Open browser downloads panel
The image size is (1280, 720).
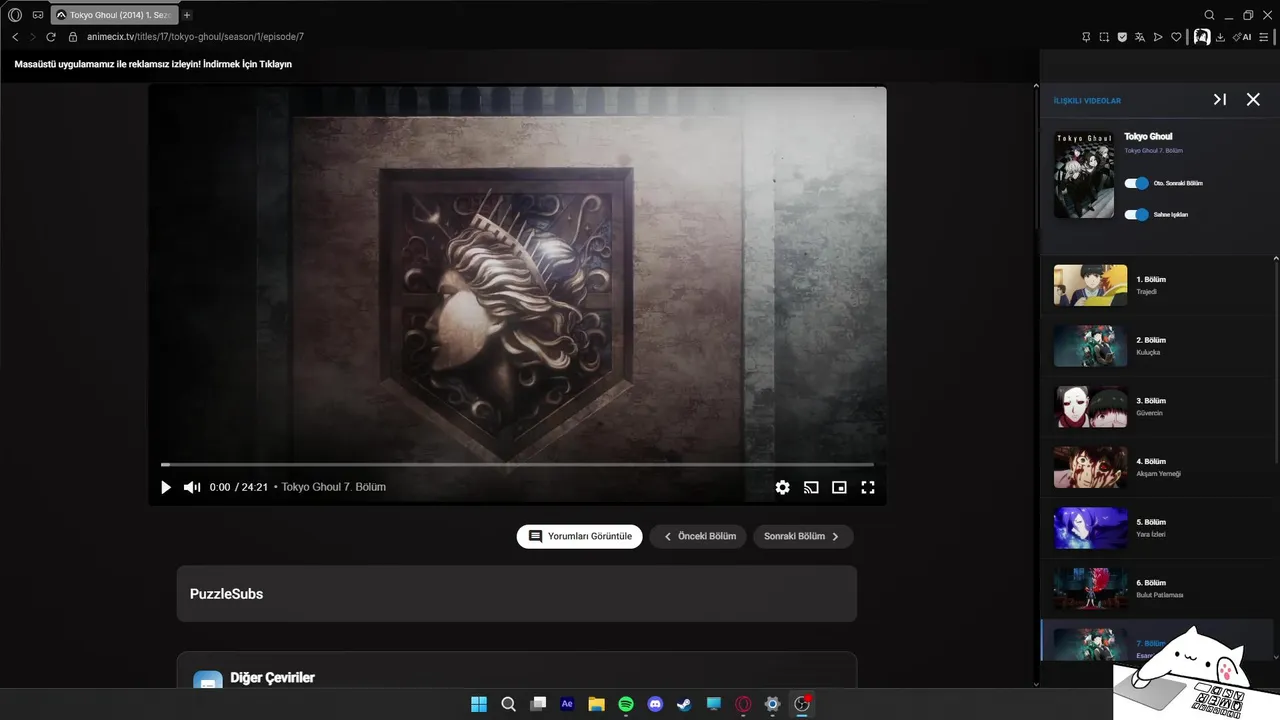click(x=1221, y=37)
